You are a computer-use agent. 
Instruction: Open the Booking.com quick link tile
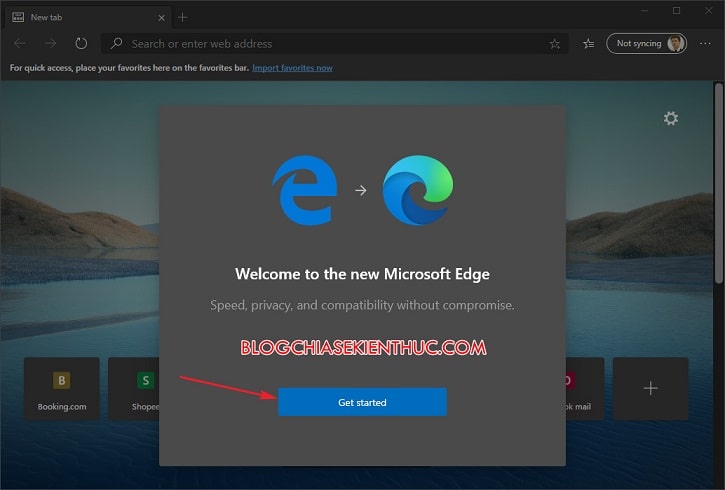click(x=61, y=388)
